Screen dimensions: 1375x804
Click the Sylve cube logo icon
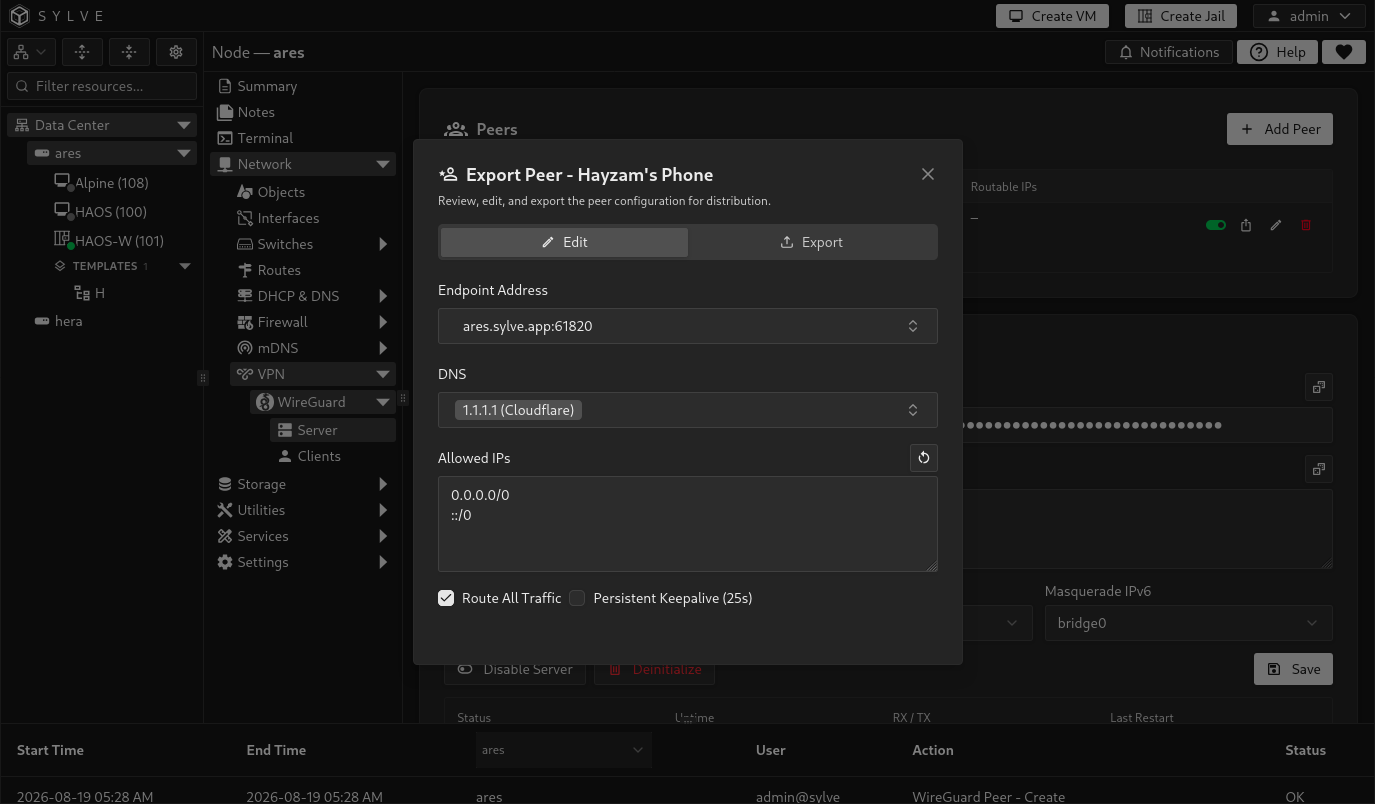20,16
